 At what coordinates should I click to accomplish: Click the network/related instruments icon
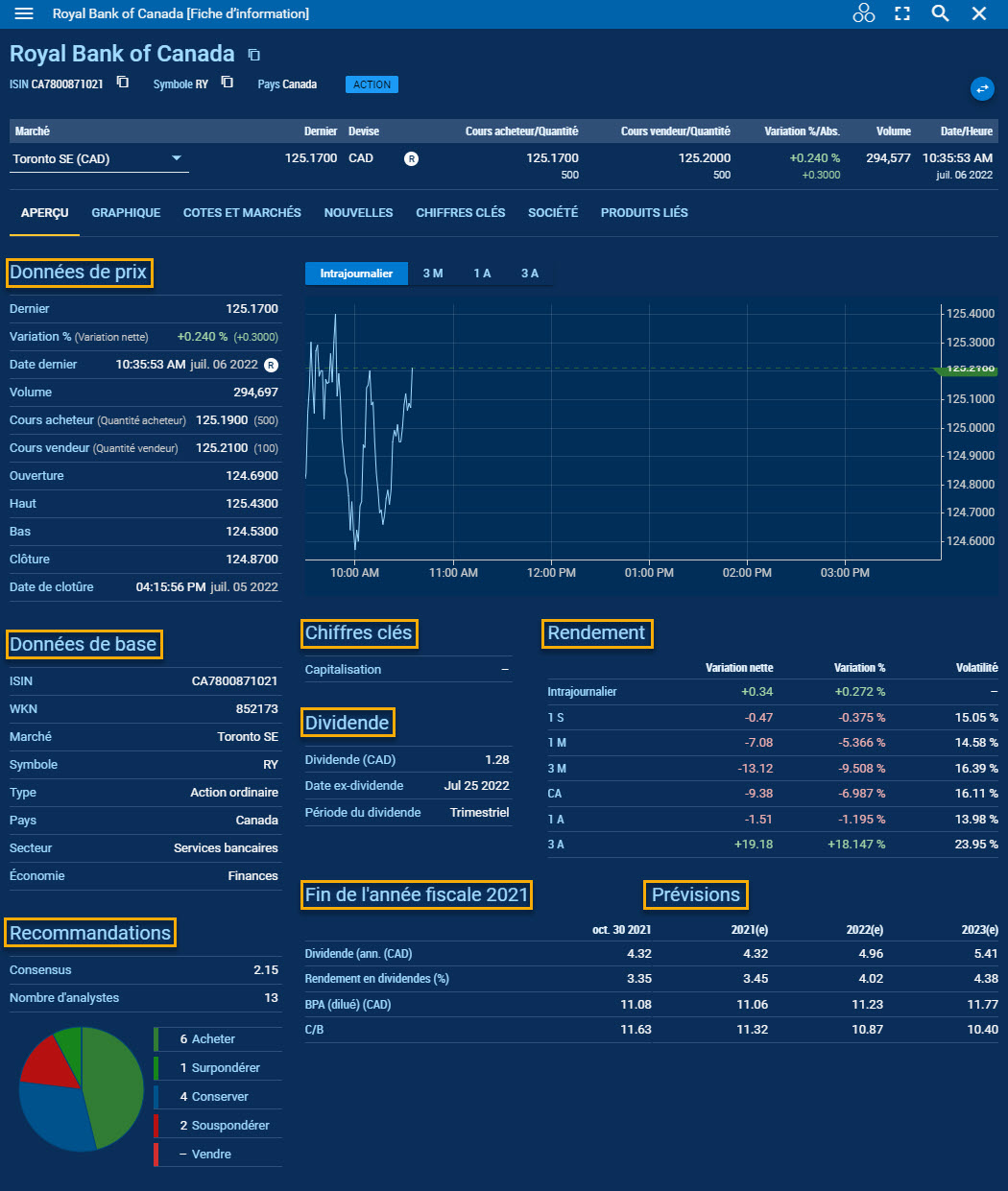point(863,13)
